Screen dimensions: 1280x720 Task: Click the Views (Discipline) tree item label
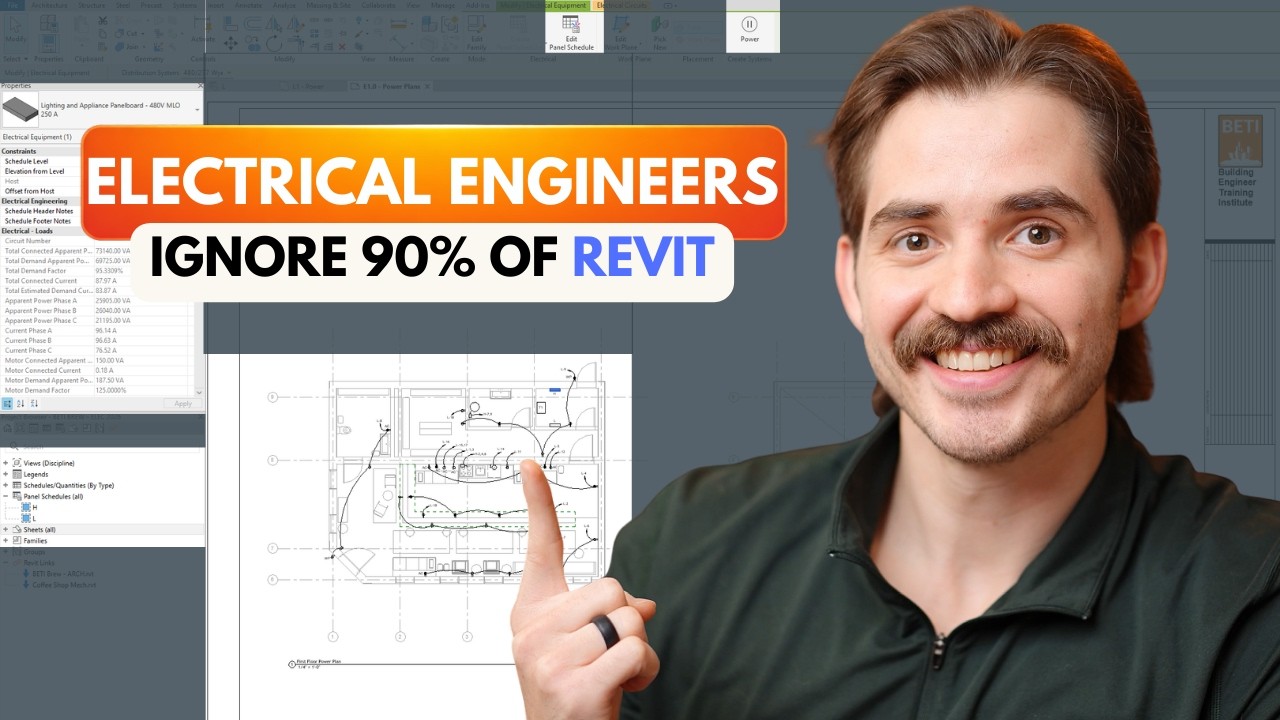click(x=49, y=463)
